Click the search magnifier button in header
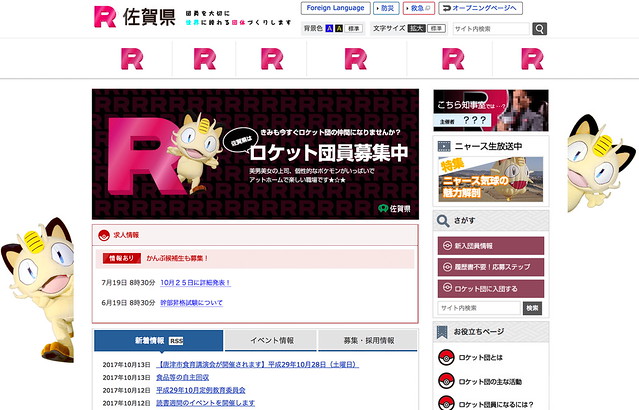This screenshot has width=639, height=410. click(x=540, y=29)
